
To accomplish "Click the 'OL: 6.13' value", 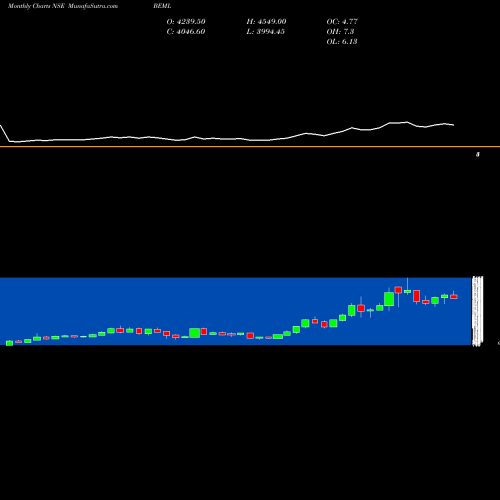I will click(x=342, y=42).
